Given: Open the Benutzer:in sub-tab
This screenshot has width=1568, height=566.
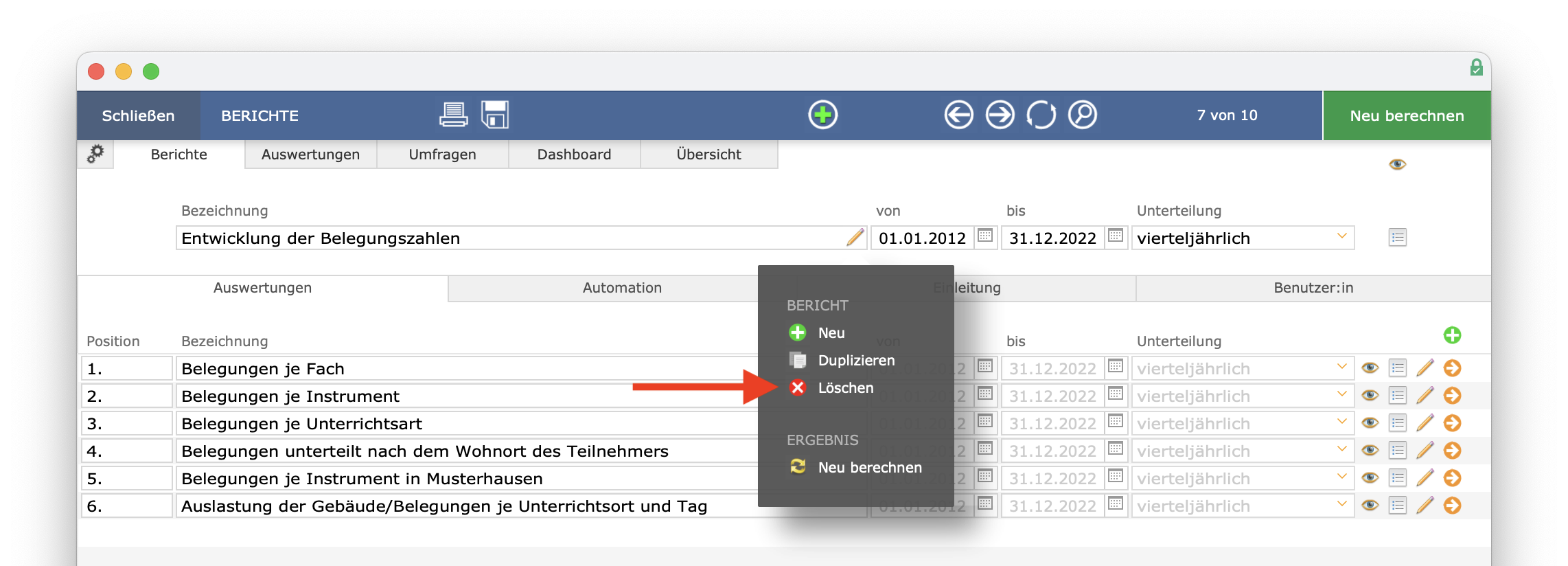Looking at the screenshot, I should click(x=1313, y=288).
